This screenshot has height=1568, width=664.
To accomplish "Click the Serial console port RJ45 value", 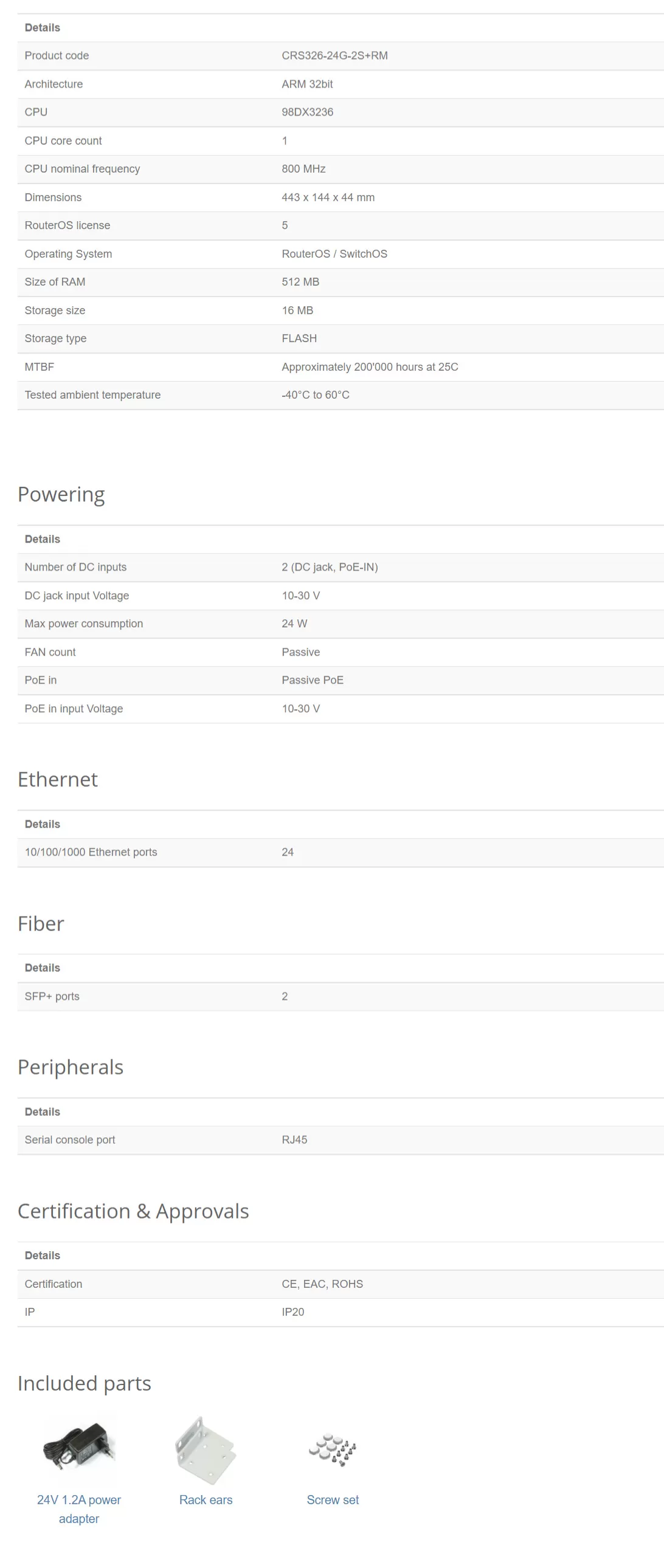I will point(294,1140).
